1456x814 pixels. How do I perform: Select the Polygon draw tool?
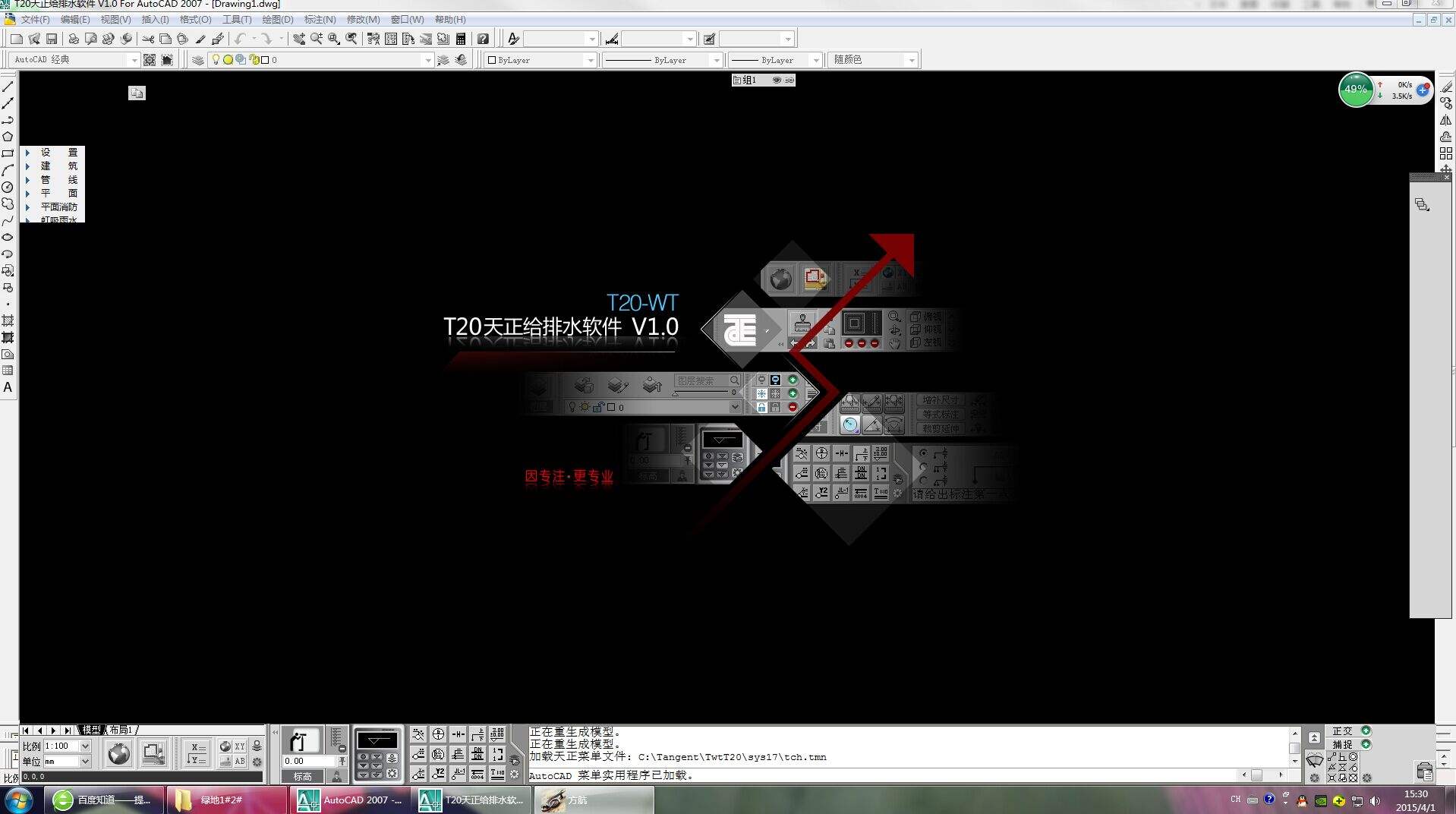(x=8, y=137)
